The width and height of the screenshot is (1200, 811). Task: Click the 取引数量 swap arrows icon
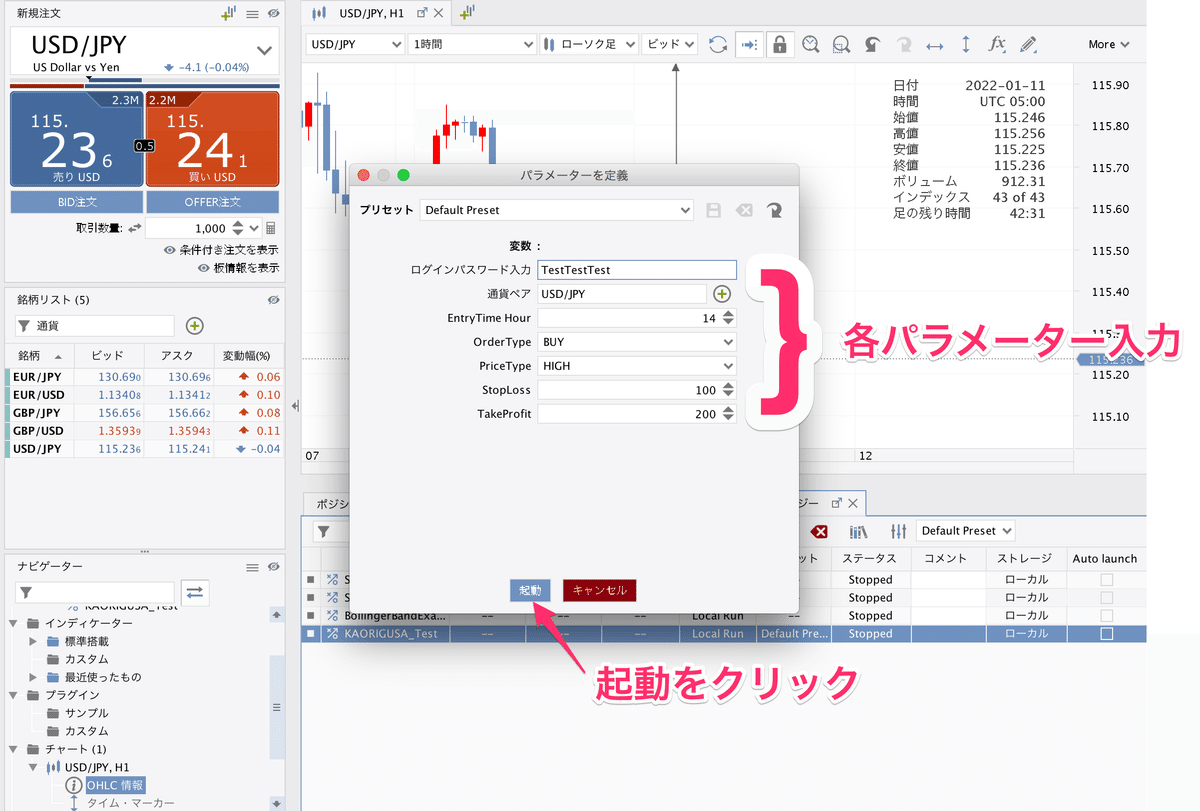coord(135,228)
